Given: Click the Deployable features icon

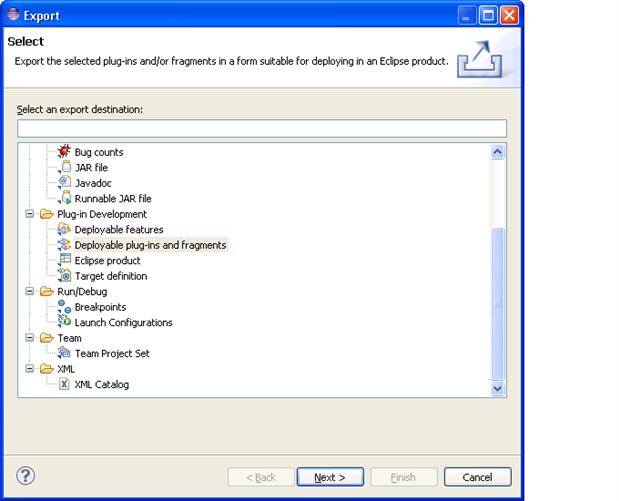Looking at the screenshot, I should click(x=64, y=229).
